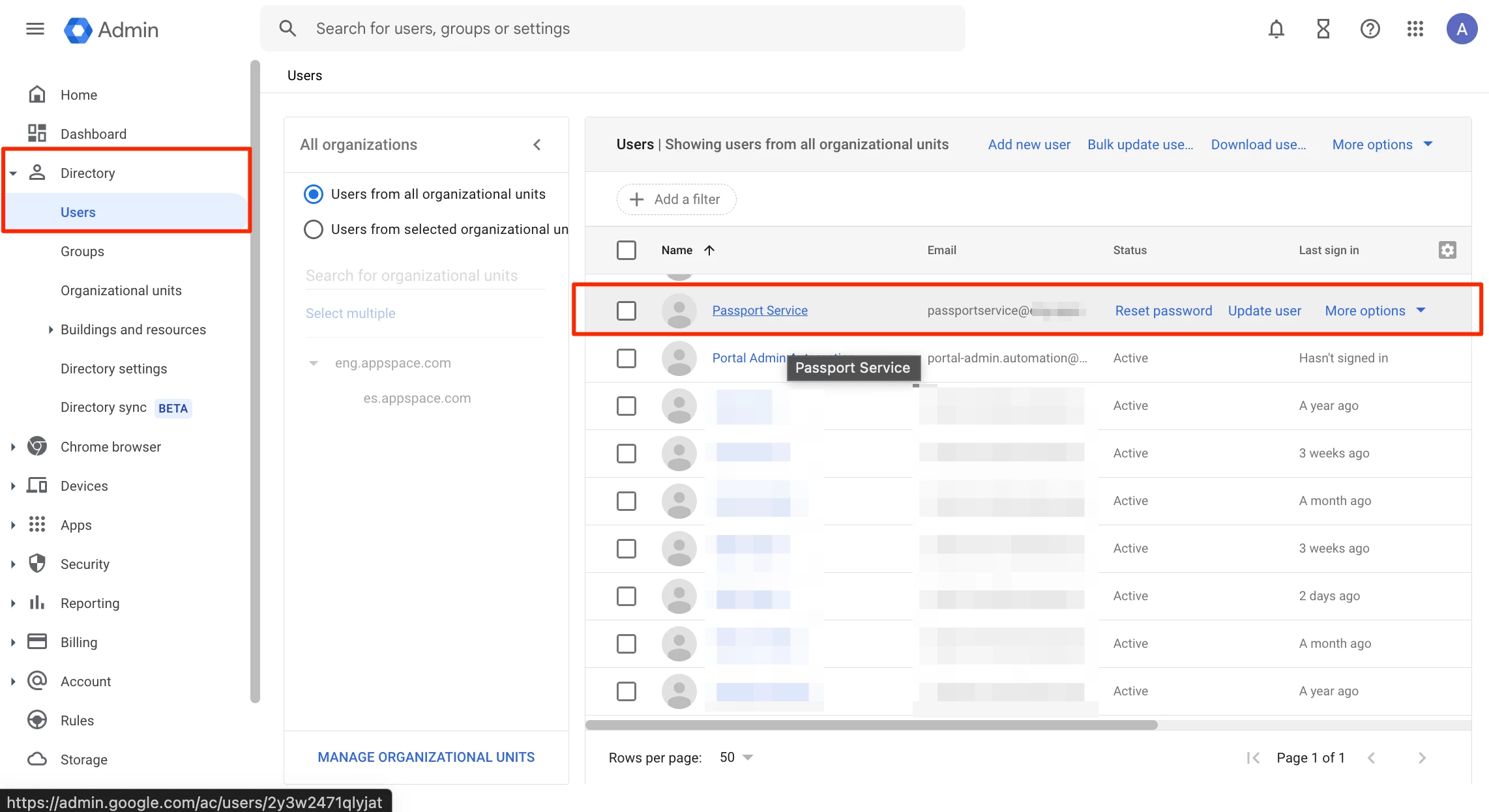The height and width of the screenshot is (812, 1489).
Task: Select Users from selected organizational units
Action: [x=314, y=229]
